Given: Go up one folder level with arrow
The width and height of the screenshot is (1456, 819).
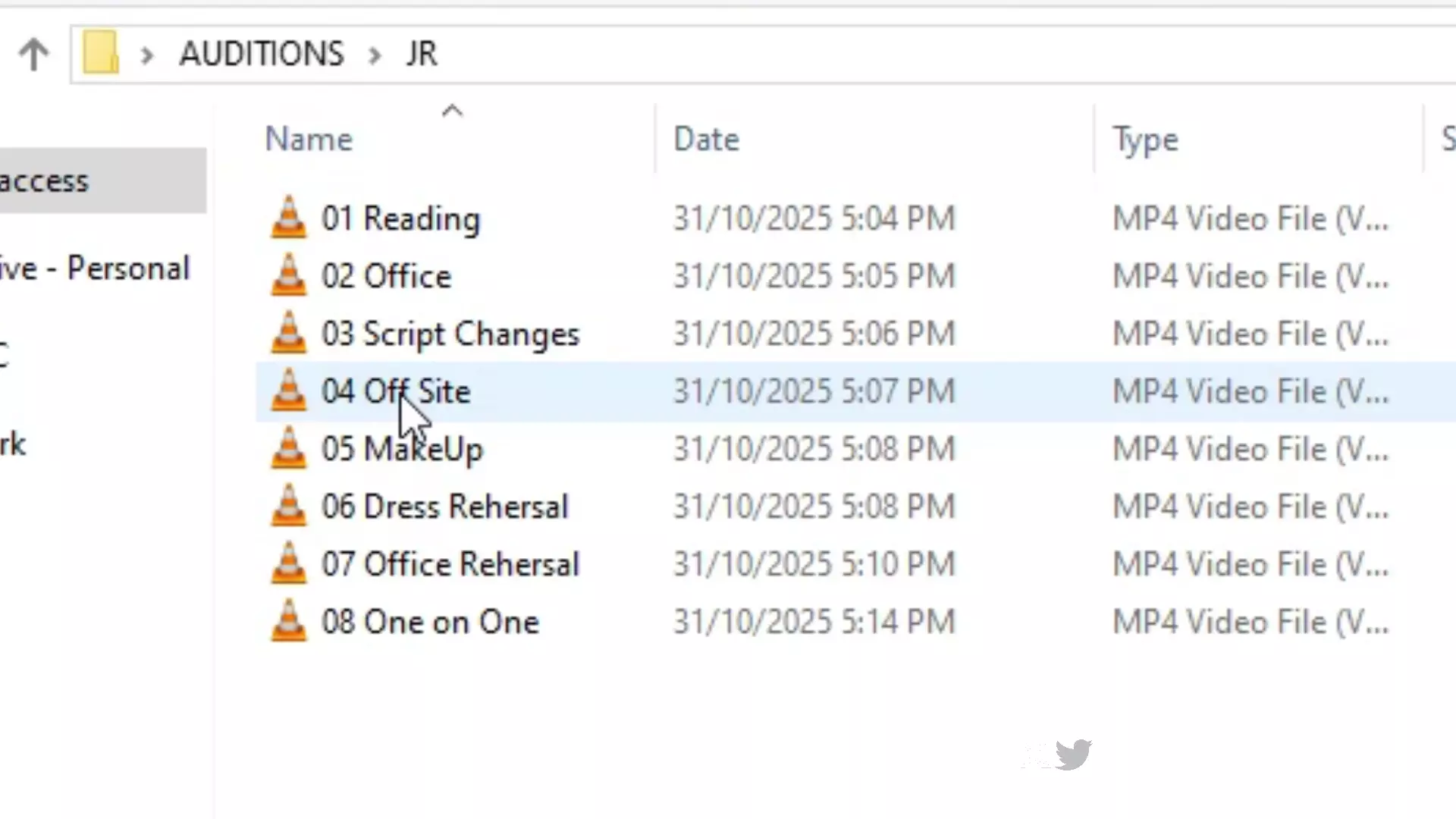Looking at the screenshot, I should pyautogui.click(x=33, y=55).
